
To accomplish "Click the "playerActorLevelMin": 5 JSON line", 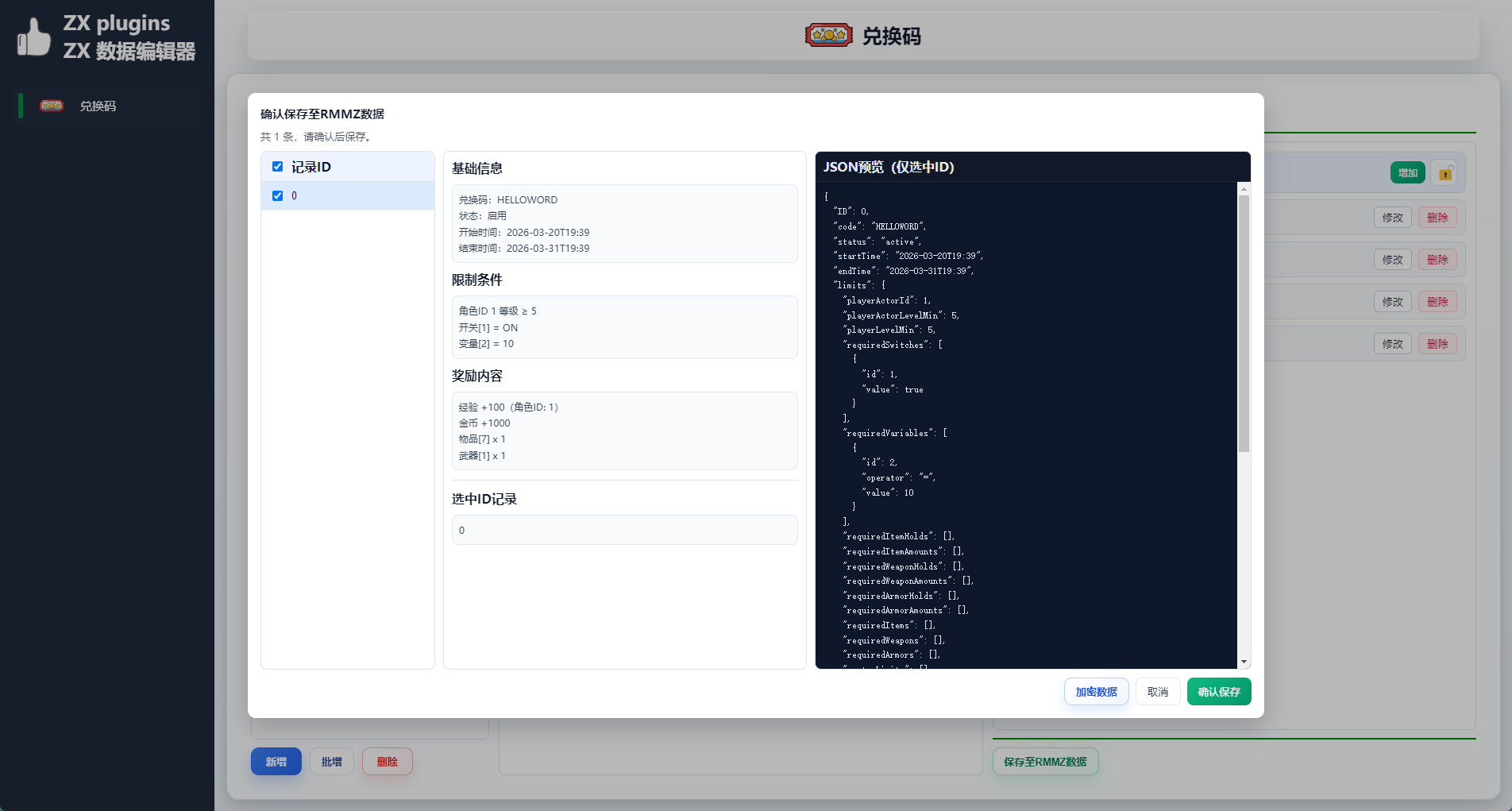I will point(901,315).
